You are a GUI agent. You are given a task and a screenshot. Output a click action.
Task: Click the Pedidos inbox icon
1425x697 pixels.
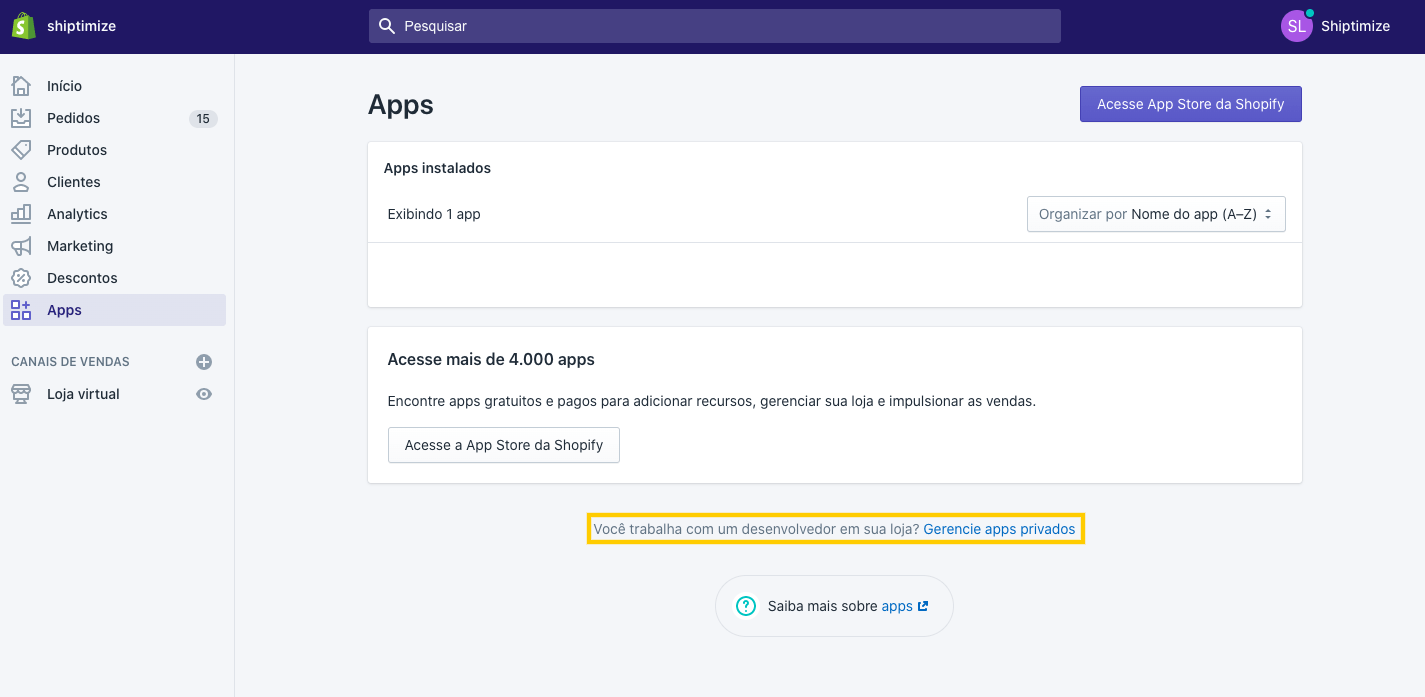(21, 118)
